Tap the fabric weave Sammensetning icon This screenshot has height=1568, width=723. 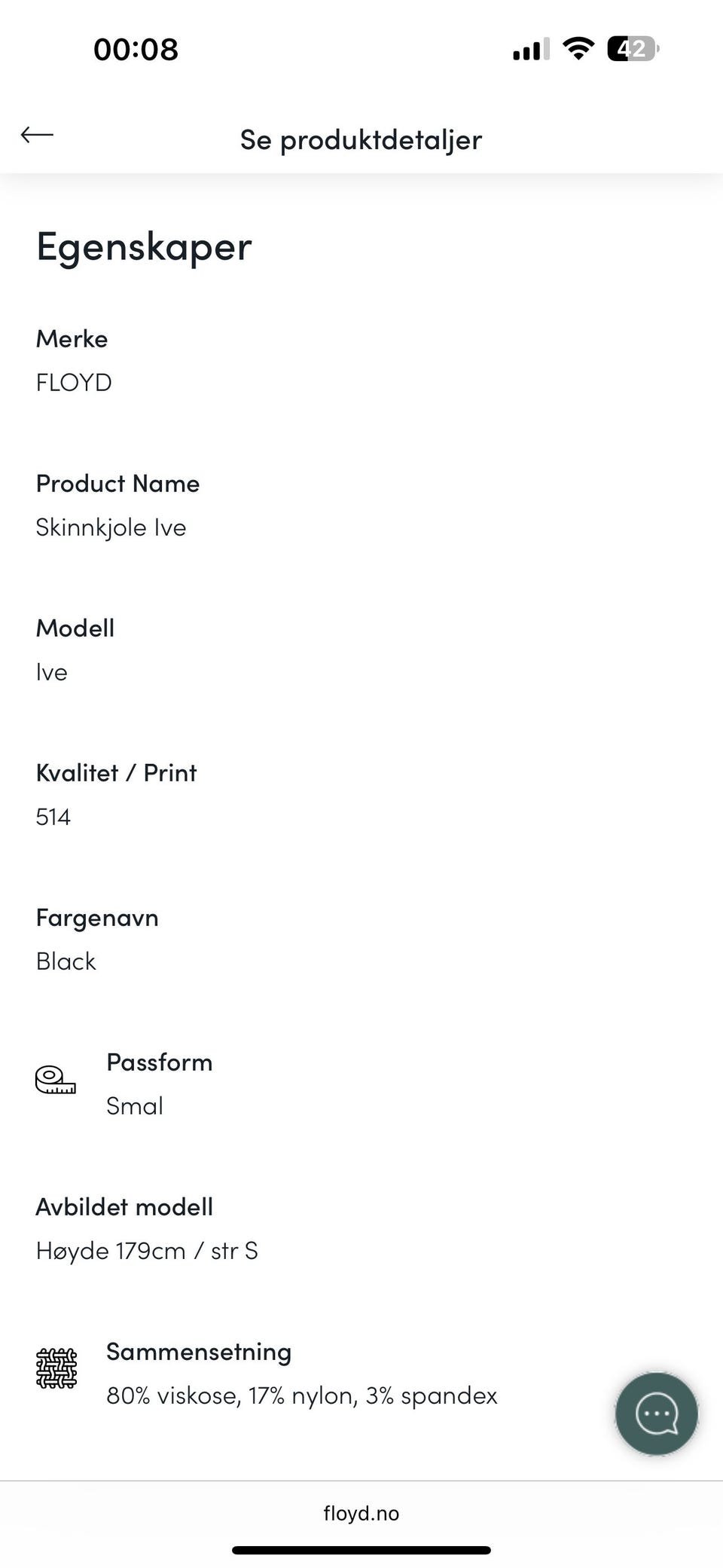coord(56,1368)
